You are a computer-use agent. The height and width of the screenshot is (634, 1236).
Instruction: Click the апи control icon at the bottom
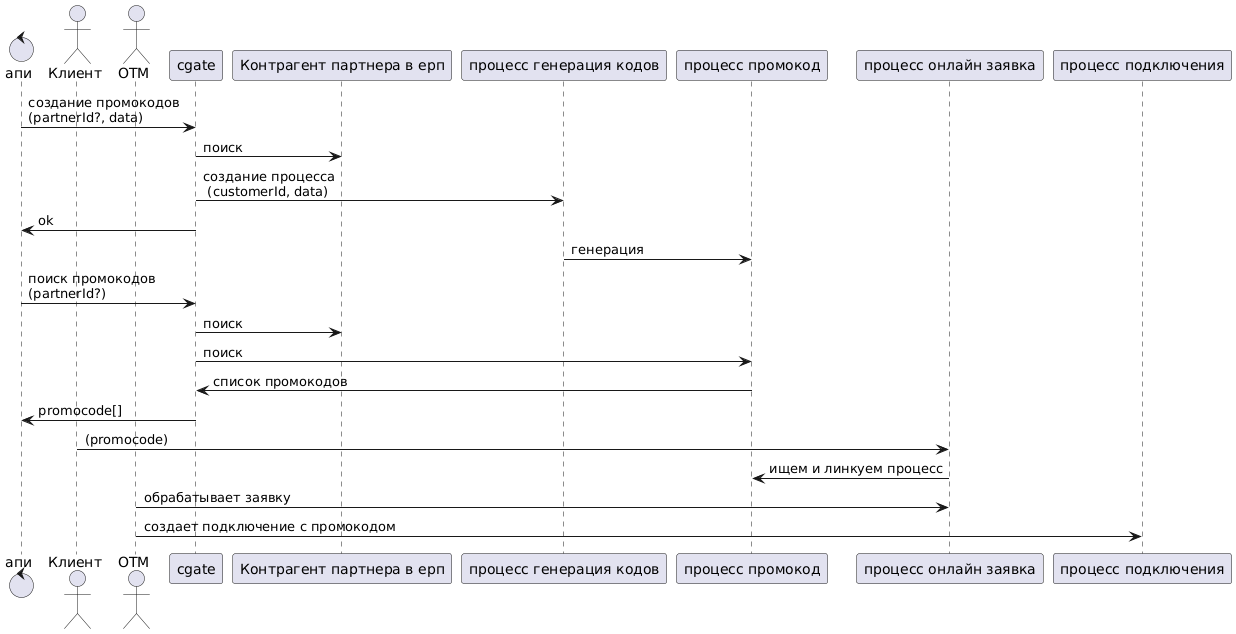point(20,583)
